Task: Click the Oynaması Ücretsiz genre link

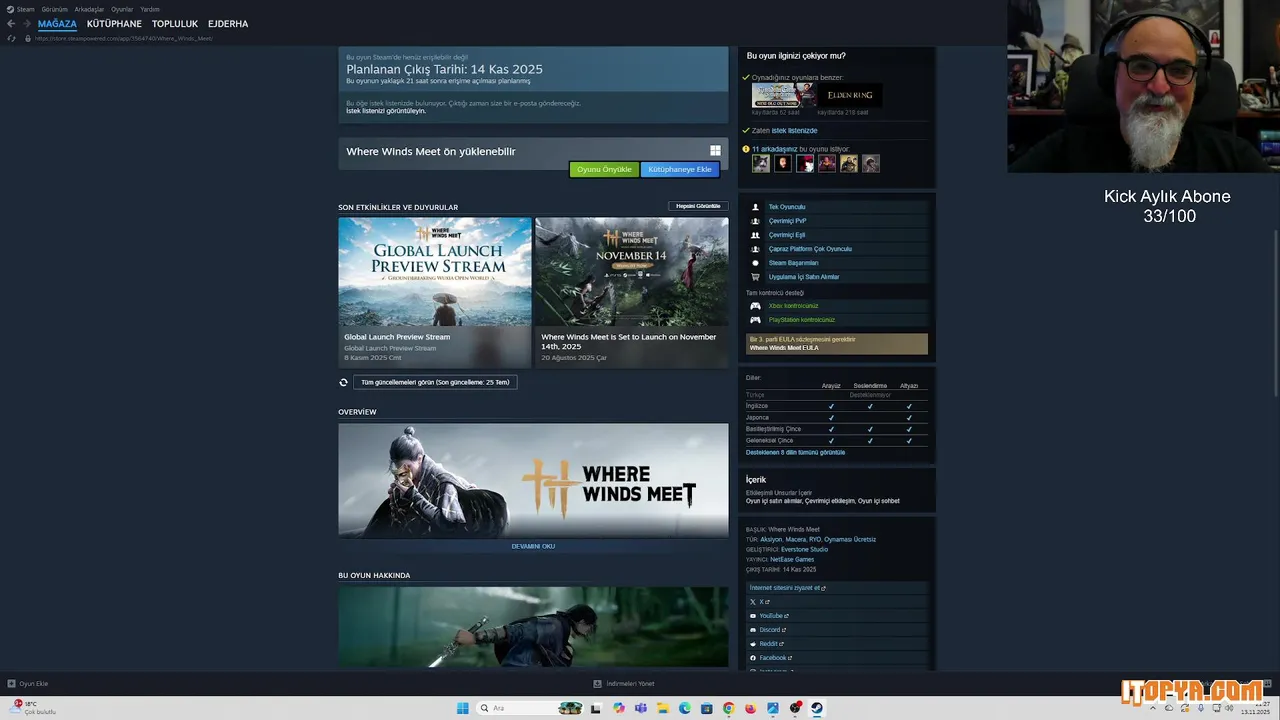Action: 850,539
